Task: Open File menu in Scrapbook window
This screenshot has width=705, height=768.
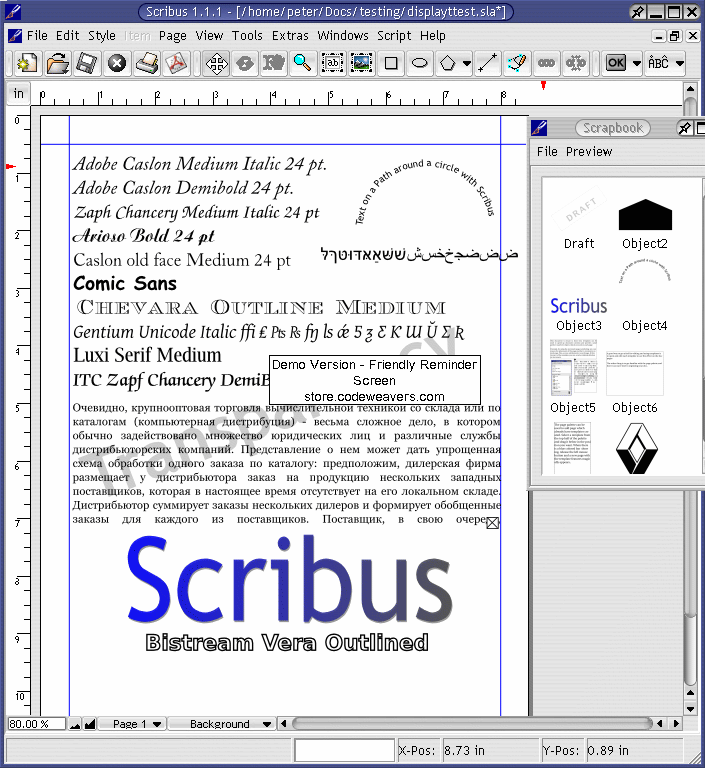Action: click(547, 152)
